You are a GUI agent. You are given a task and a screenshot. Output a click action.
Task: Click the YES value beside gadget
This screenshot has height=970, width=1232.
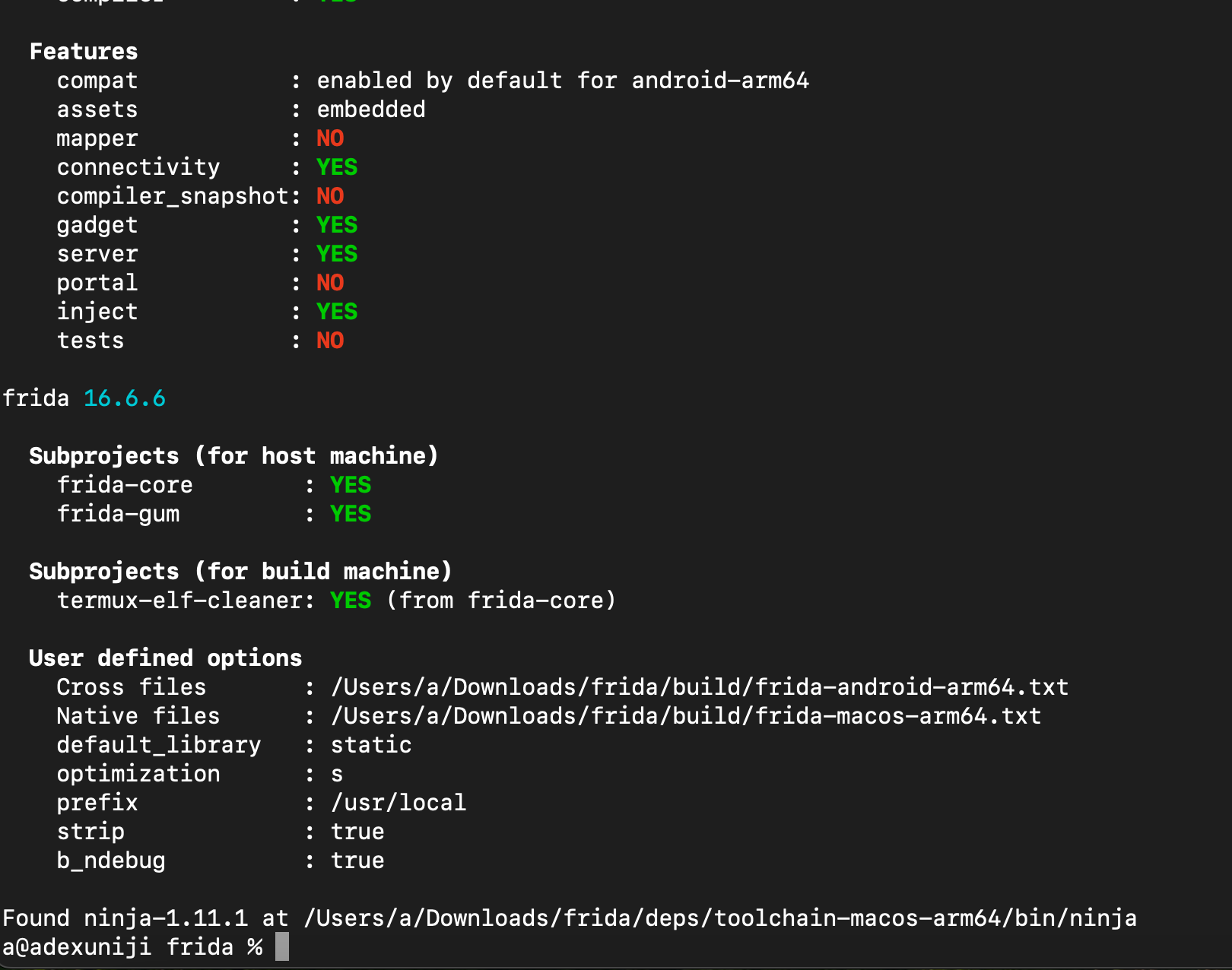337,225
